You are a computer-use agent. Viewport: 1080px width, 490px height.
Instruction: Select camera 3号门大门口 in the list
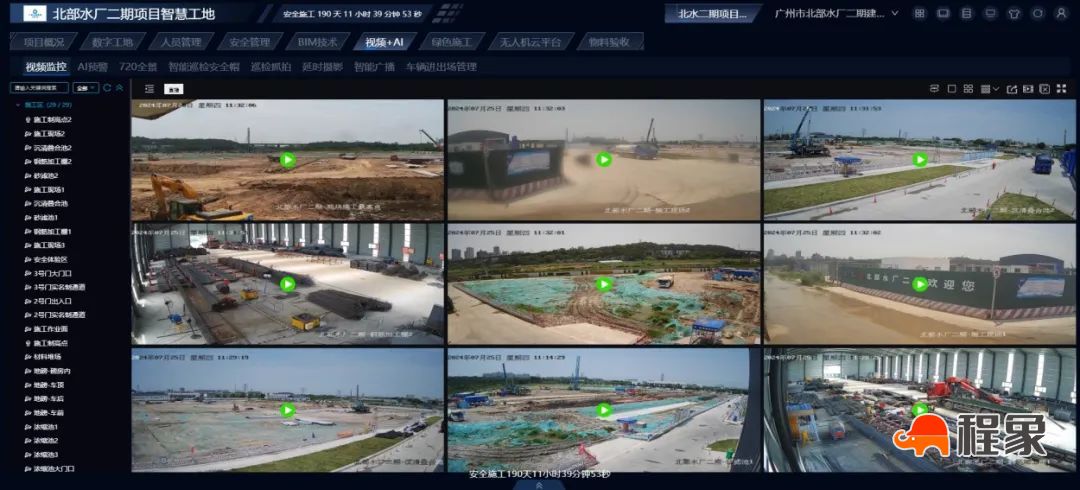52,273
